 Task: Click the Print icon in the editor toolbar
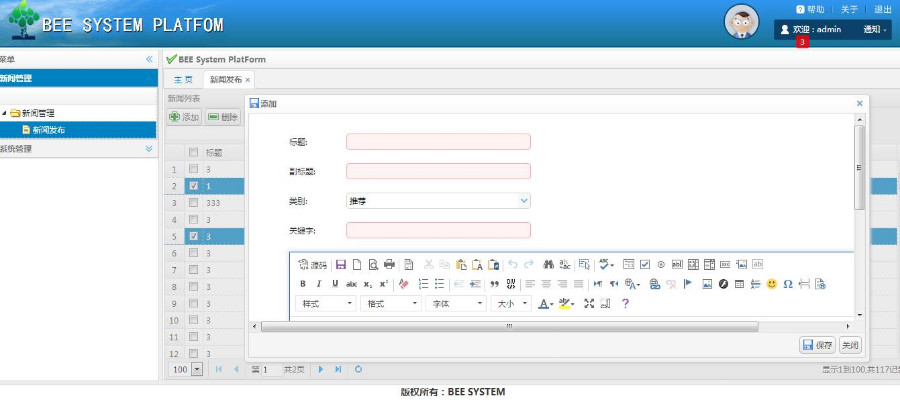(389, 265)
